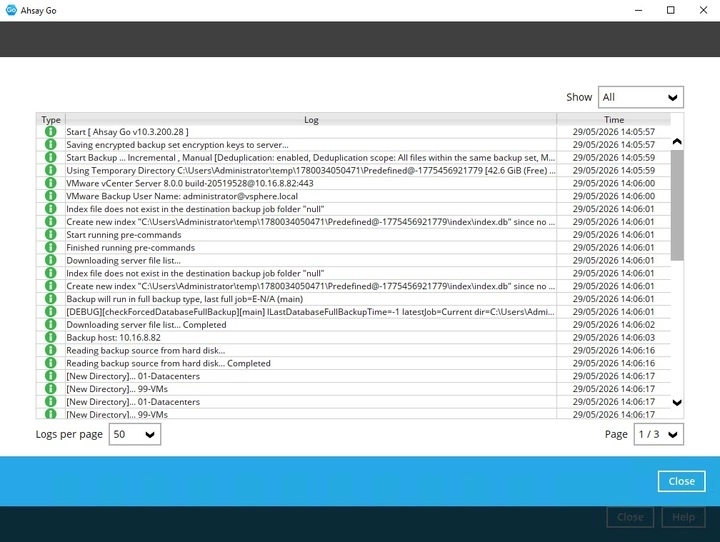
Task: Click the Type column header
Action: (51, 119)
